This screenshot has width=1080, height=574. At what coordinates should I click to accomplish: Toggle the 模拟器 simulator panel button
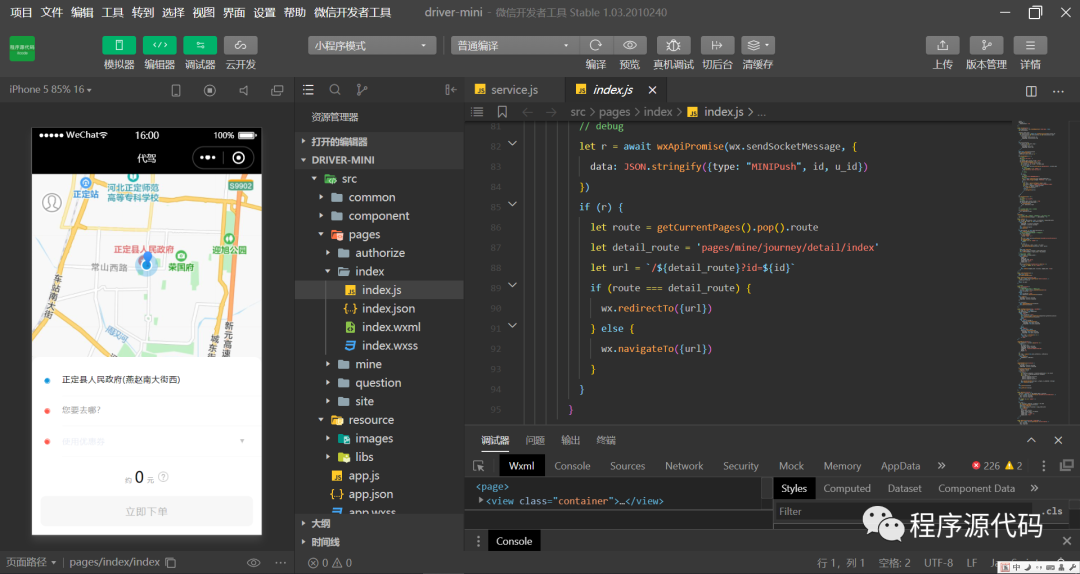(119, 45)
